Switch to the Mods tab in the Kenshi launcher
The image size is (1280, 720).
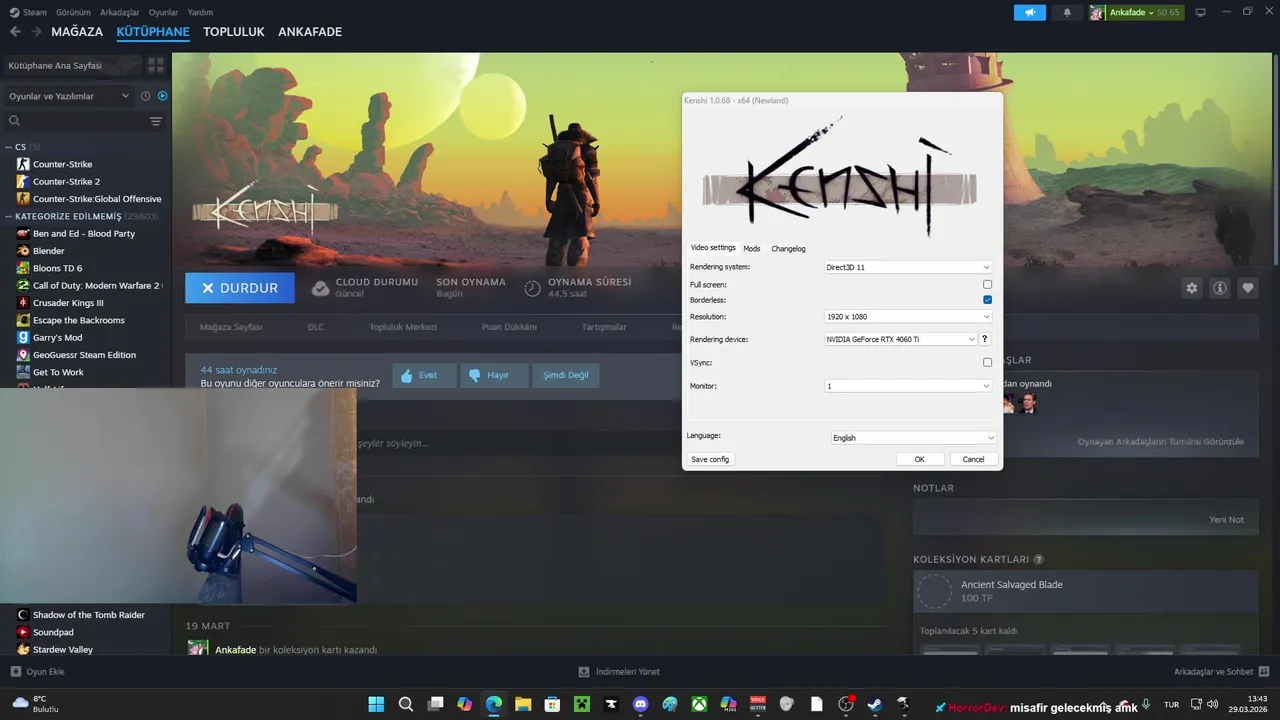pyautogui.click(x=752, y=248)
